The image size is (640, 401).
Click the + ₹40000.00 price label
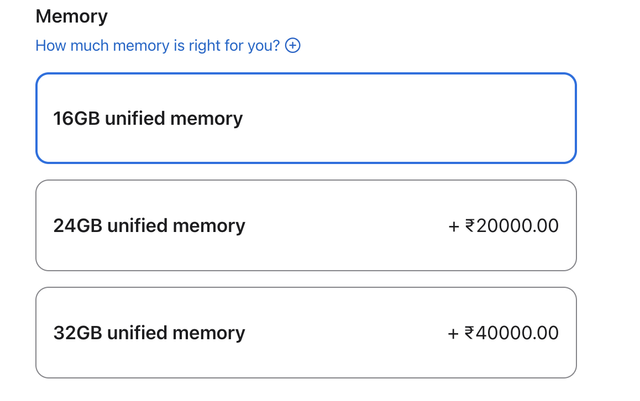[503, 332]
